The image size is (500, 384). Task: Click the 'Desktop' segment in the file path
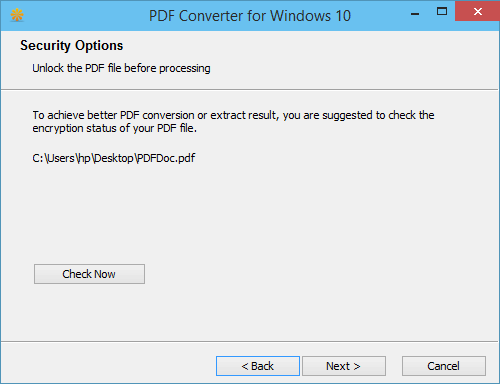coord(114,158)
